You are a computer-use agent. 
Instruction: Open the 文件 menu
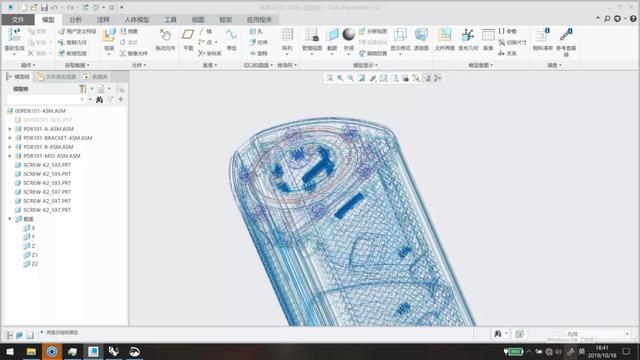click(18, 20)
